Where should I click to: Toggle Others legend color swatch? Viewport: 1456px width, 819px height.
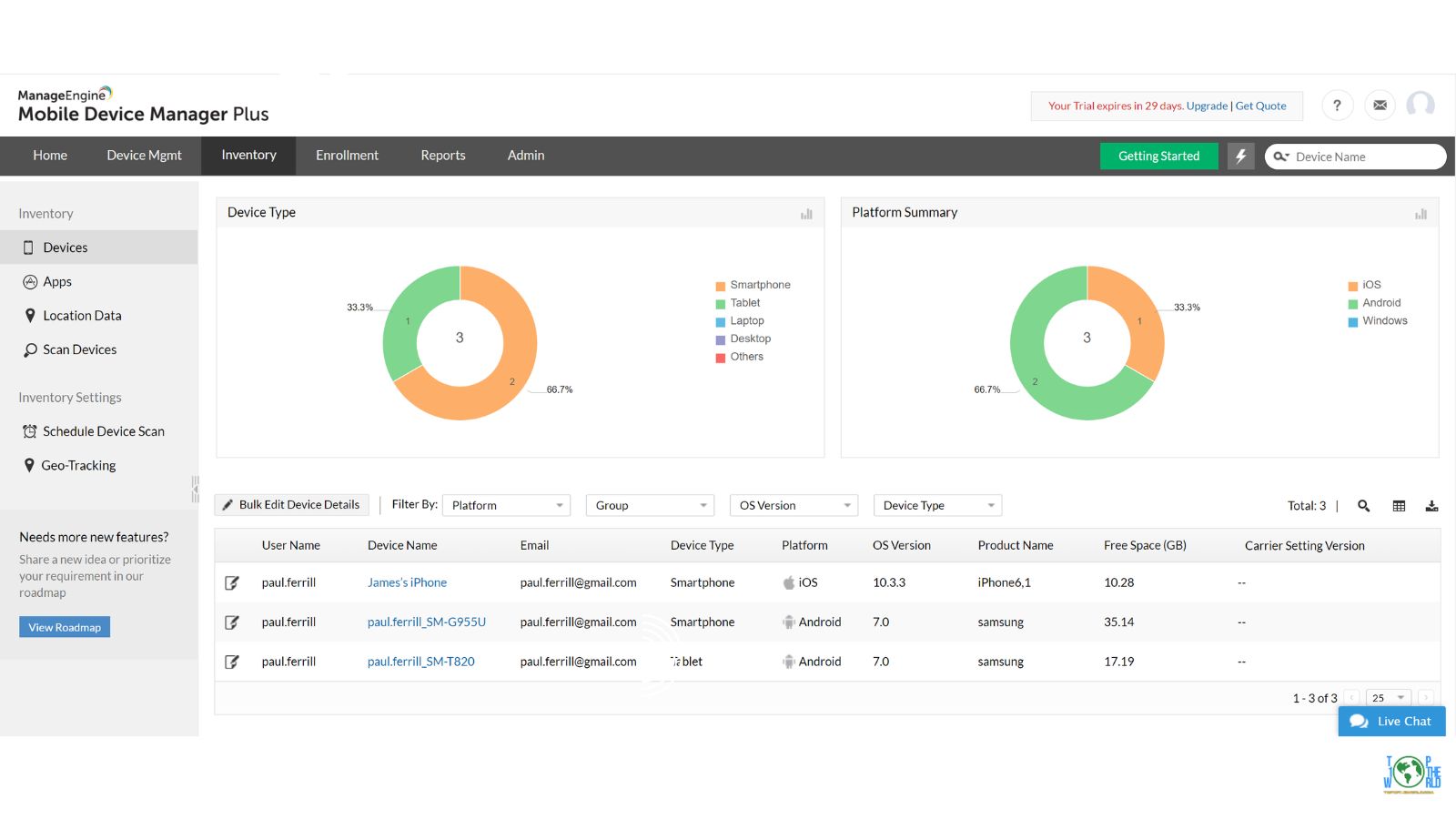pos(721,358)
